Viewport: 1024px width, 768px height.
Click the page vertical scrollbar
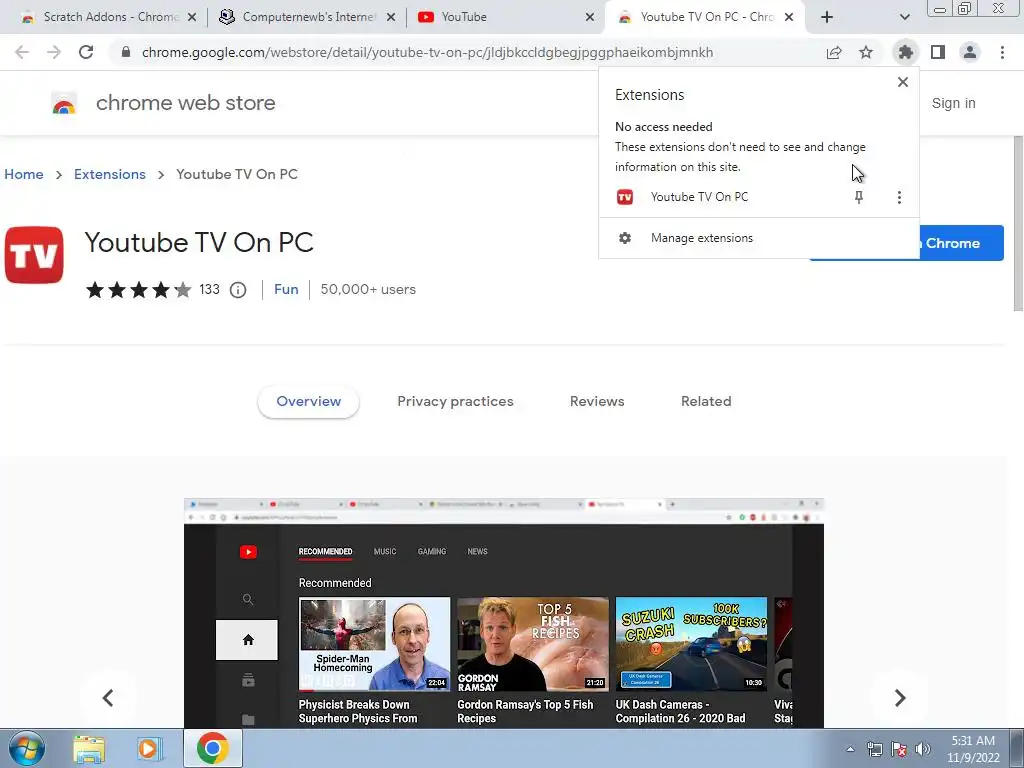coord(1018,223)
